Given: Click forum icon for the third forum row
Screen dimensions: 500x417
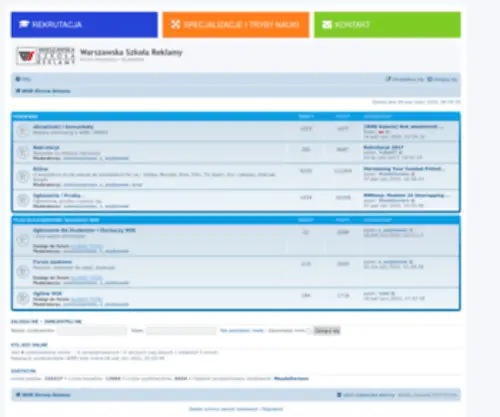Looking at the screenshot, I should [x=23, y=176].
